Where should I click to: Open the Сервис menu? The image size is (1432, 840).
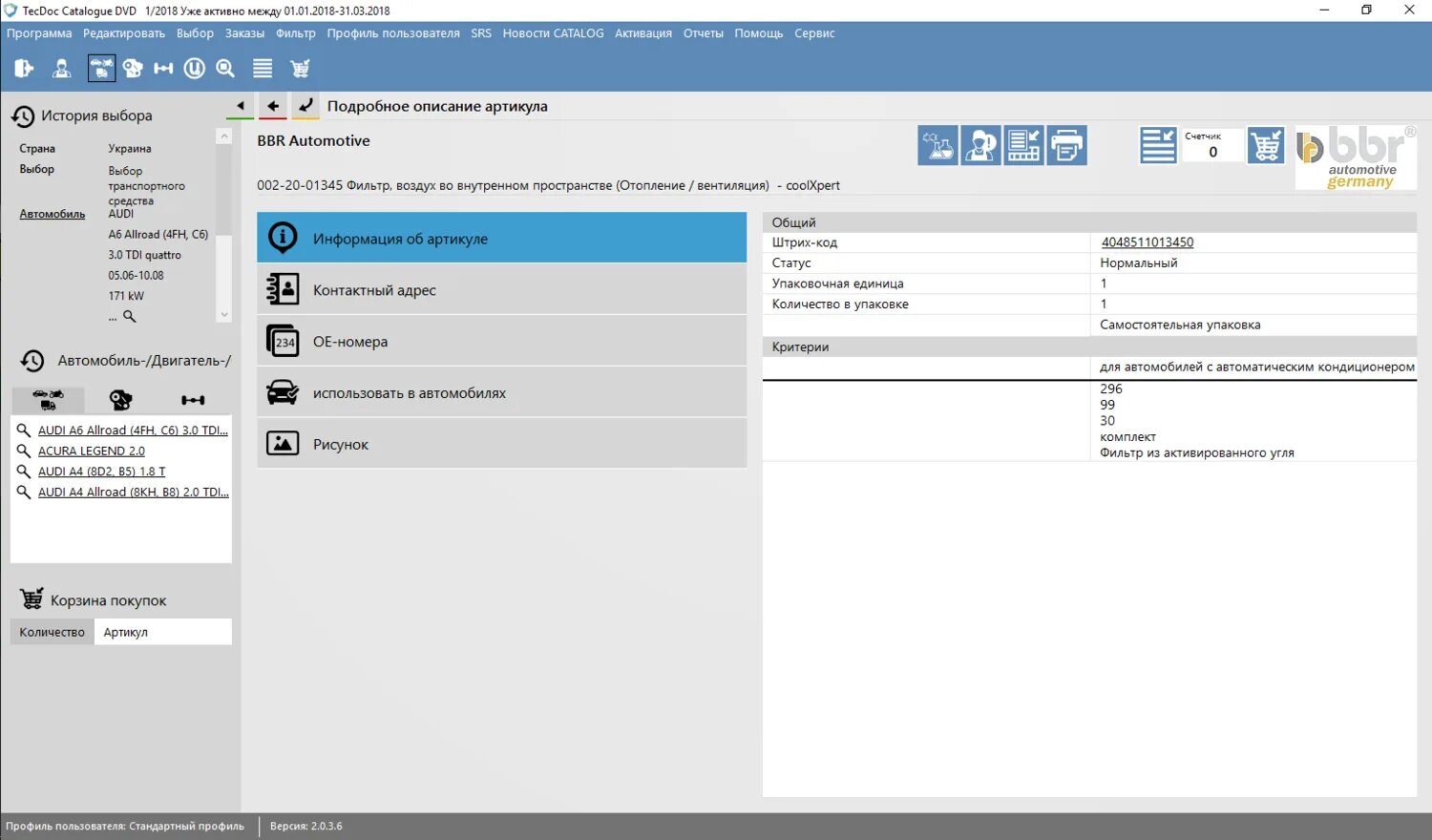coord(814,33)
